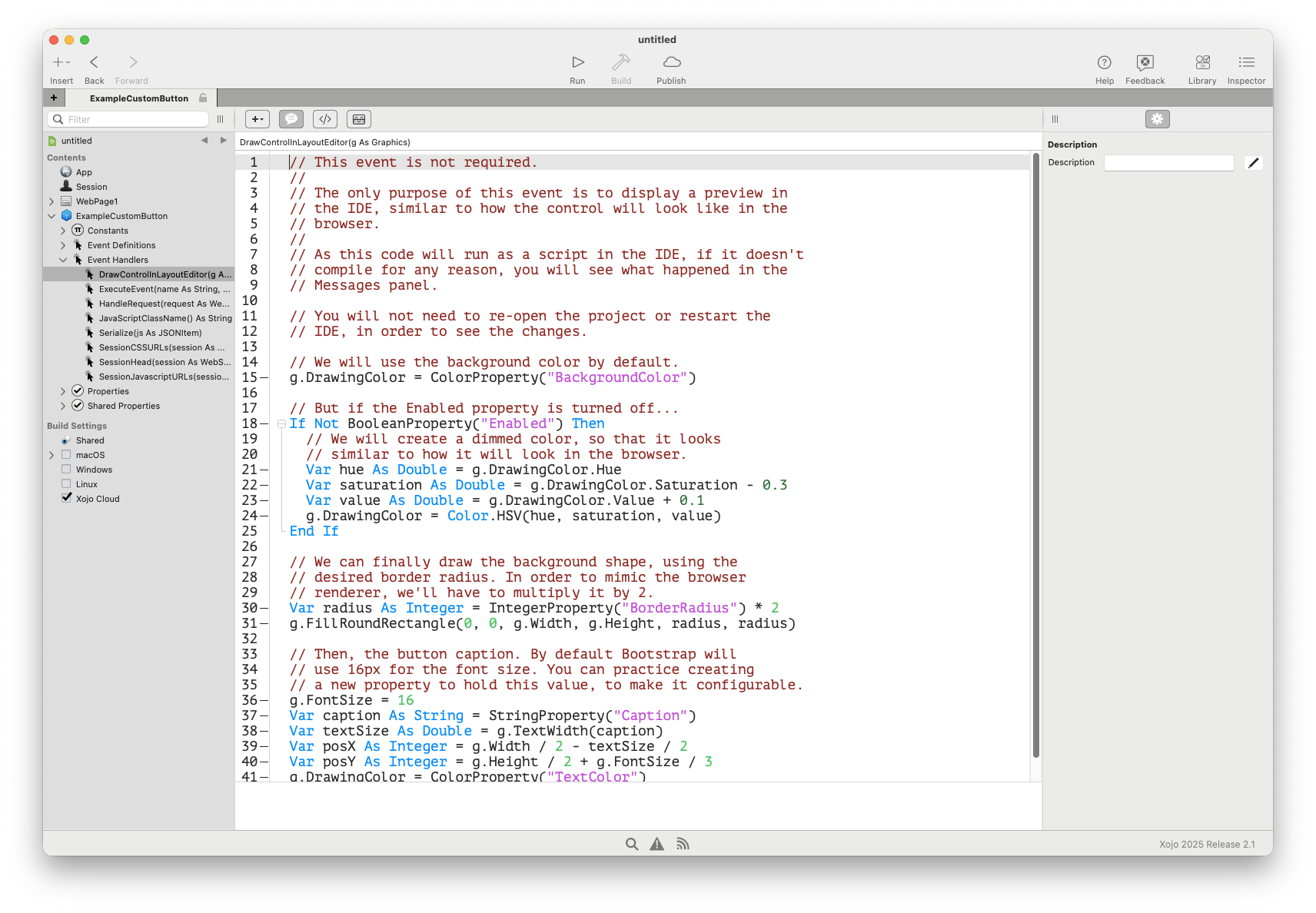1316x913 pixels.
Task: Toggle the Inspector panel
Action: click(1245, 62)
